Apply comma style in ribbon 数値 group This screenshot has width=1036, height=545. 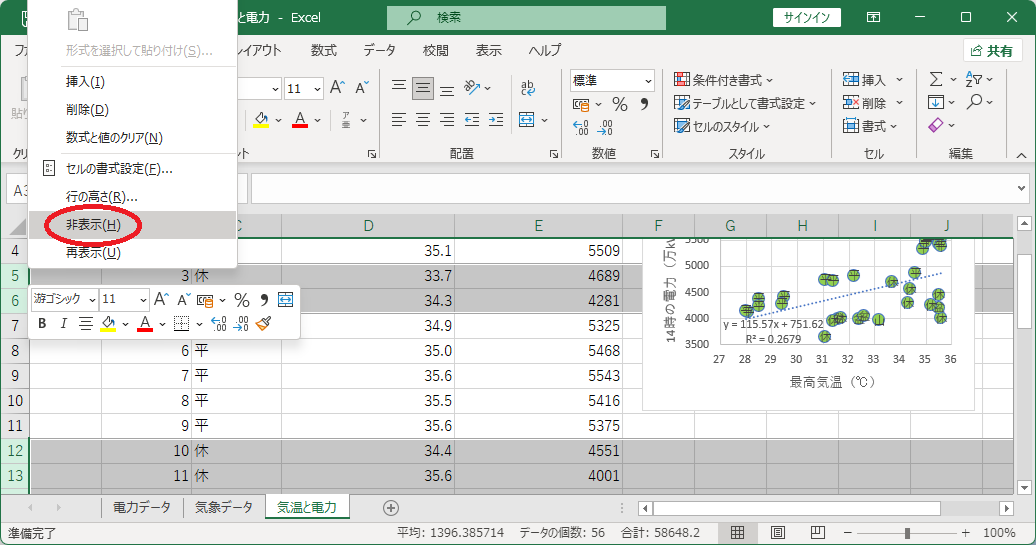644,104
